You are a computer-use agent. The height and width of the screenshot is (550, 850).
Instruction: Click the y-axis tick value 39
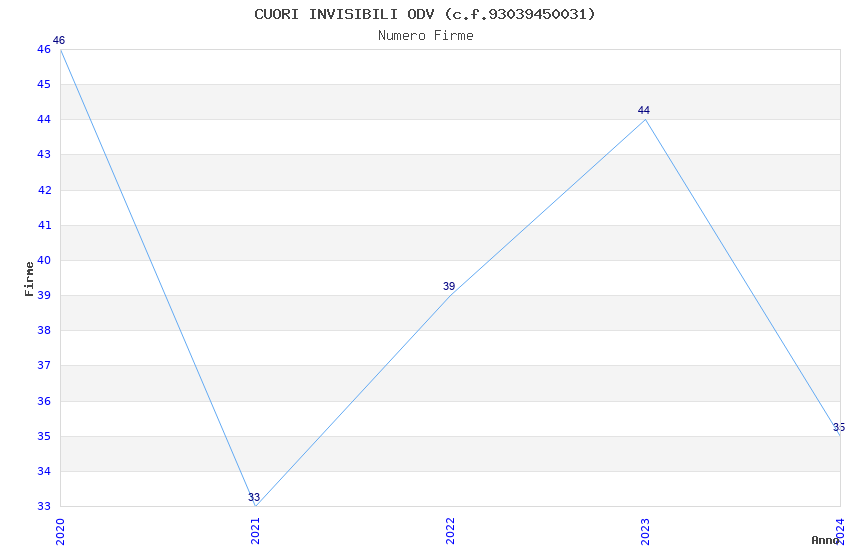[44, 295]
